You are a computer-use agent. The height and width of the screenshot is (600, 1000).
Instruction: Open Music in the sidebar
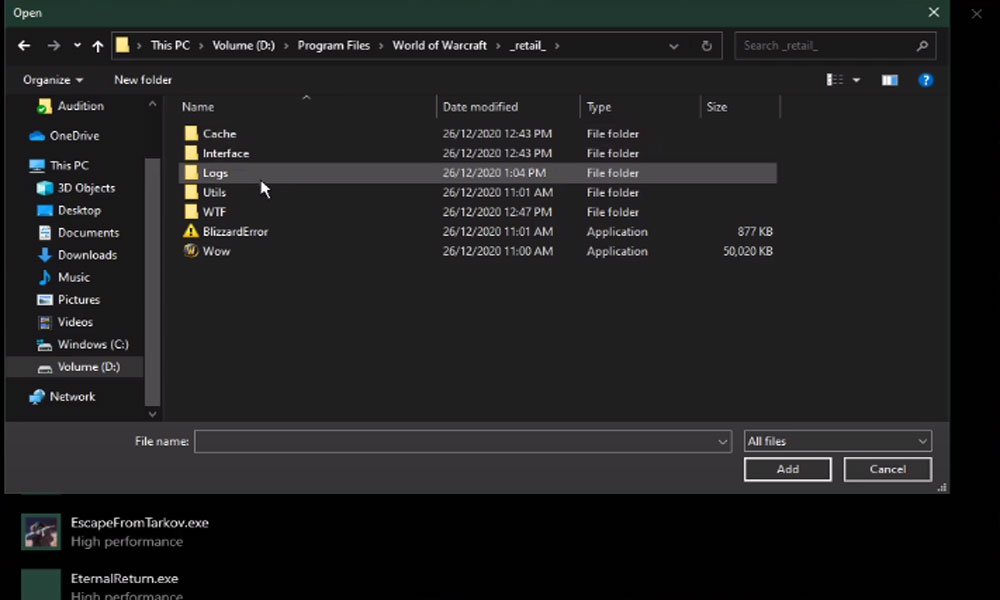64,277
